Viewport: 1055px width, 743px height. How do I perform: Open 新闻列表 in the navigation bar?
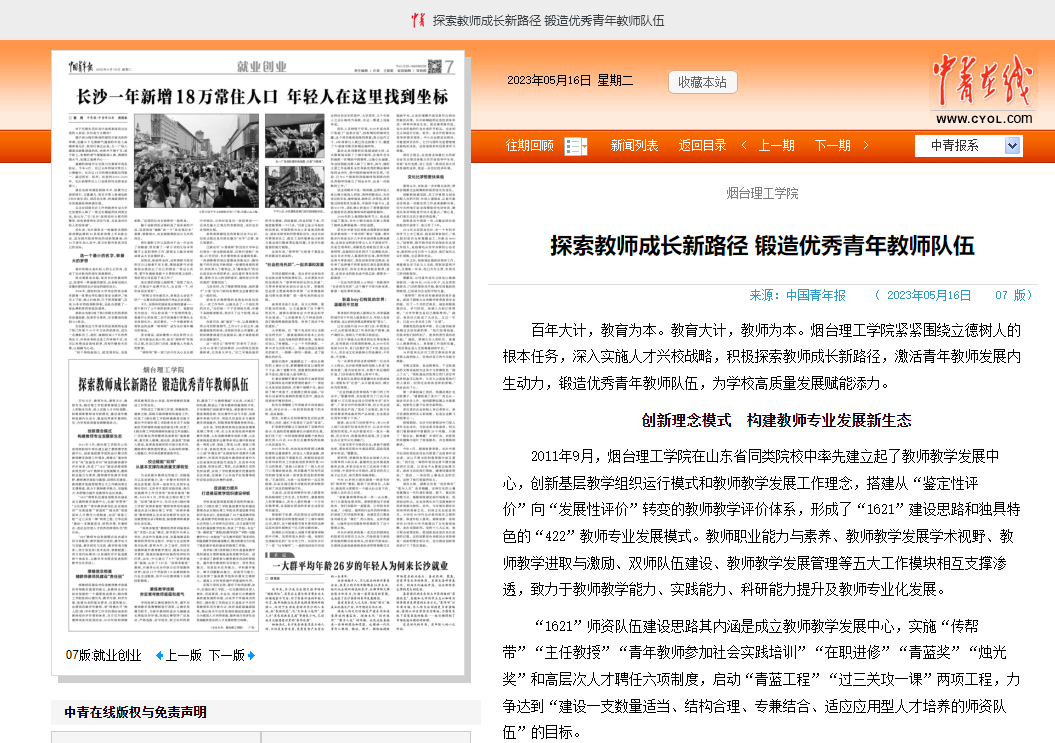coord(635,146)
